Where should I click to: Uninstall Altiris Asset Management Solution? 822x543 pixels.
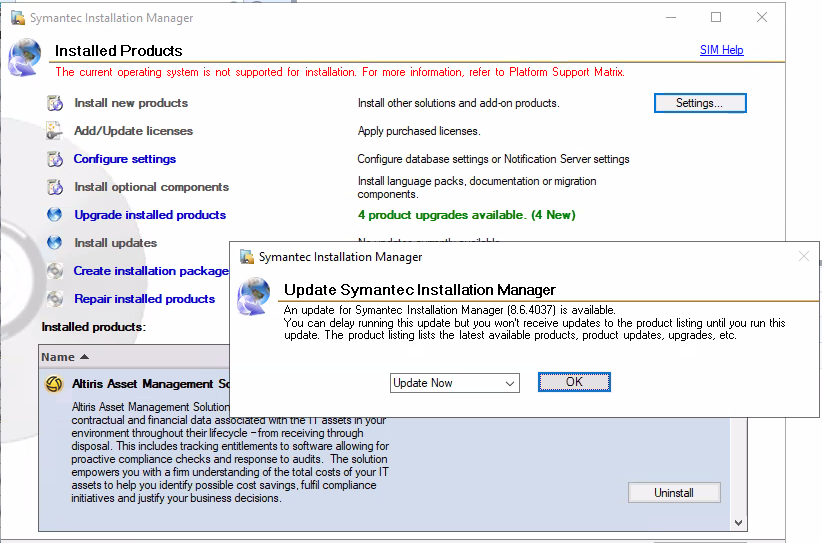[673, 492]
